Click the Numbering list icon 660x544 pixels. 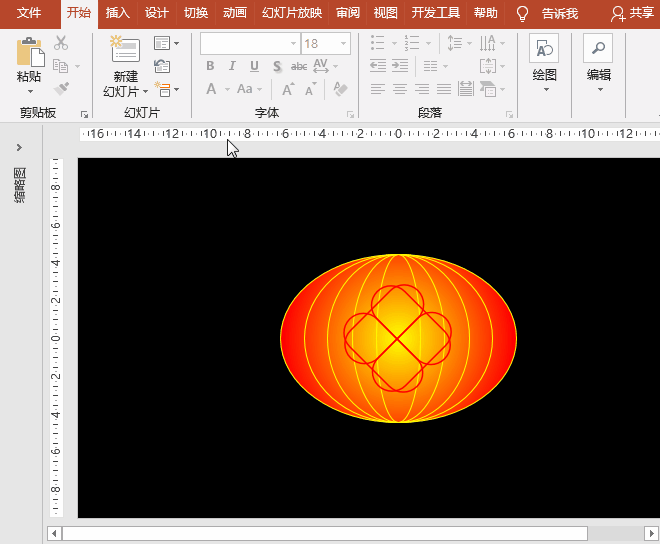click(412, 43)
